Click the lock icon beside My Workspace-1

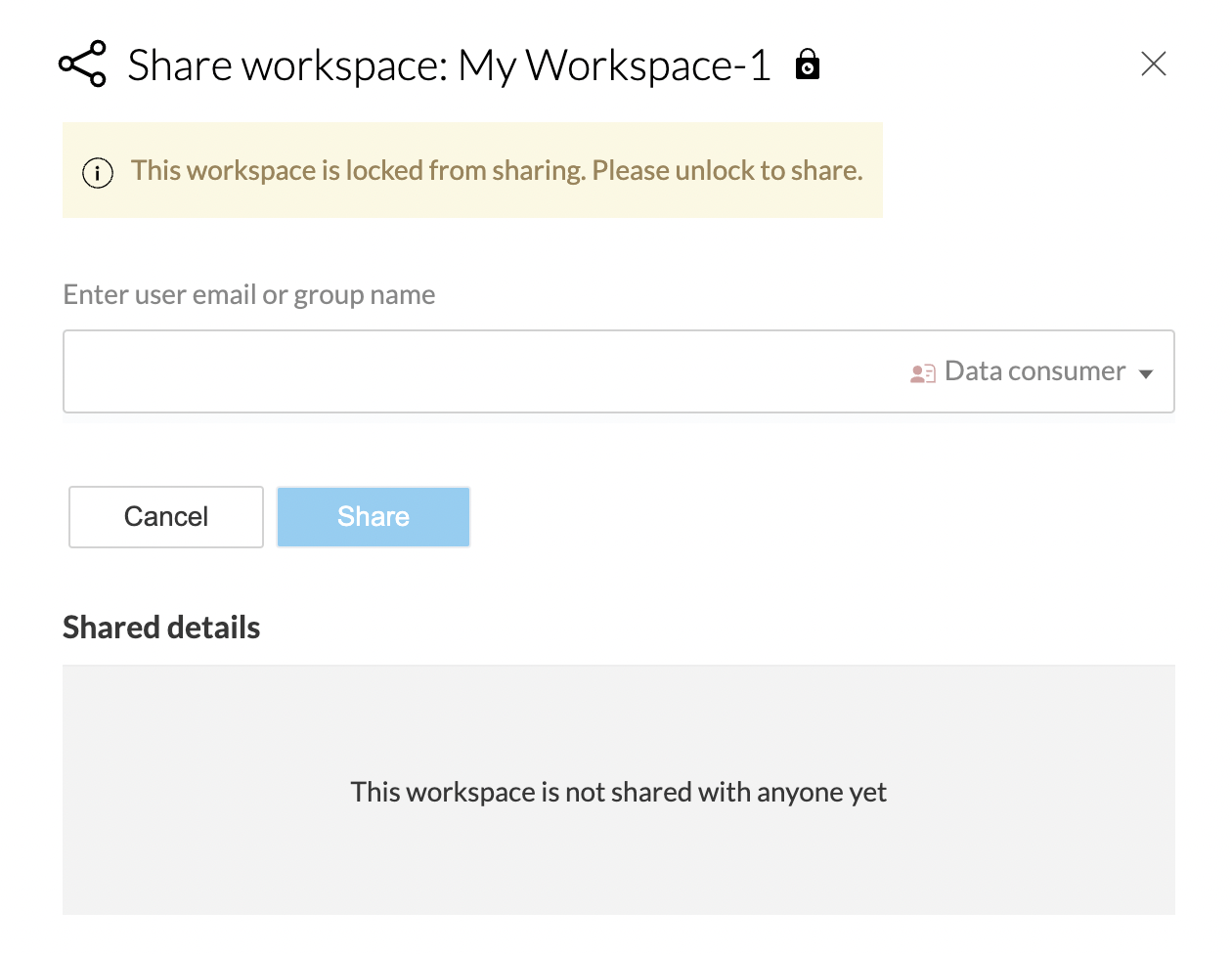coord(807,65)
